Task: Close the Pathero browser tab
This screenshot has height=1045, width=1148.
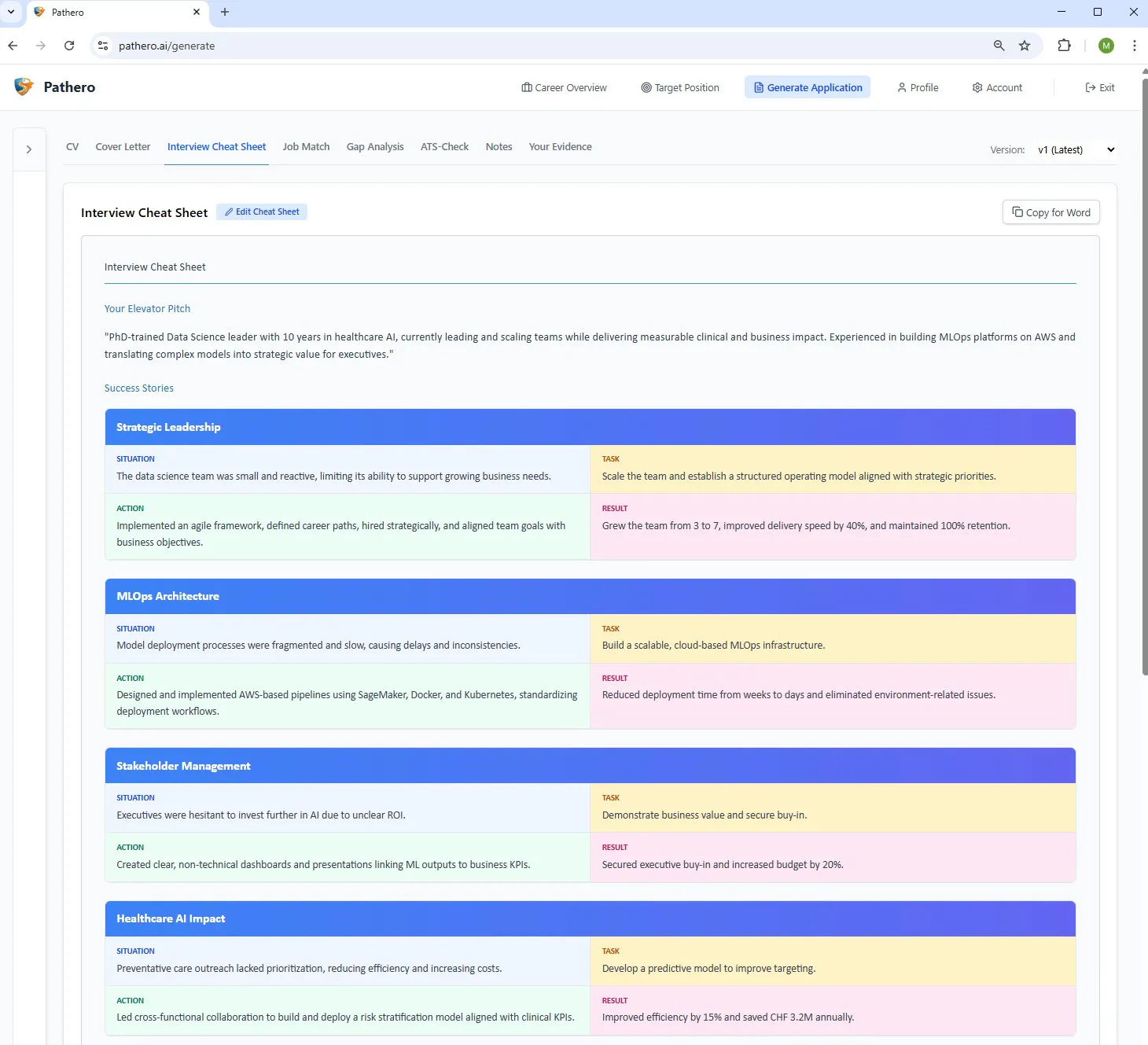Action: point(197,12)
